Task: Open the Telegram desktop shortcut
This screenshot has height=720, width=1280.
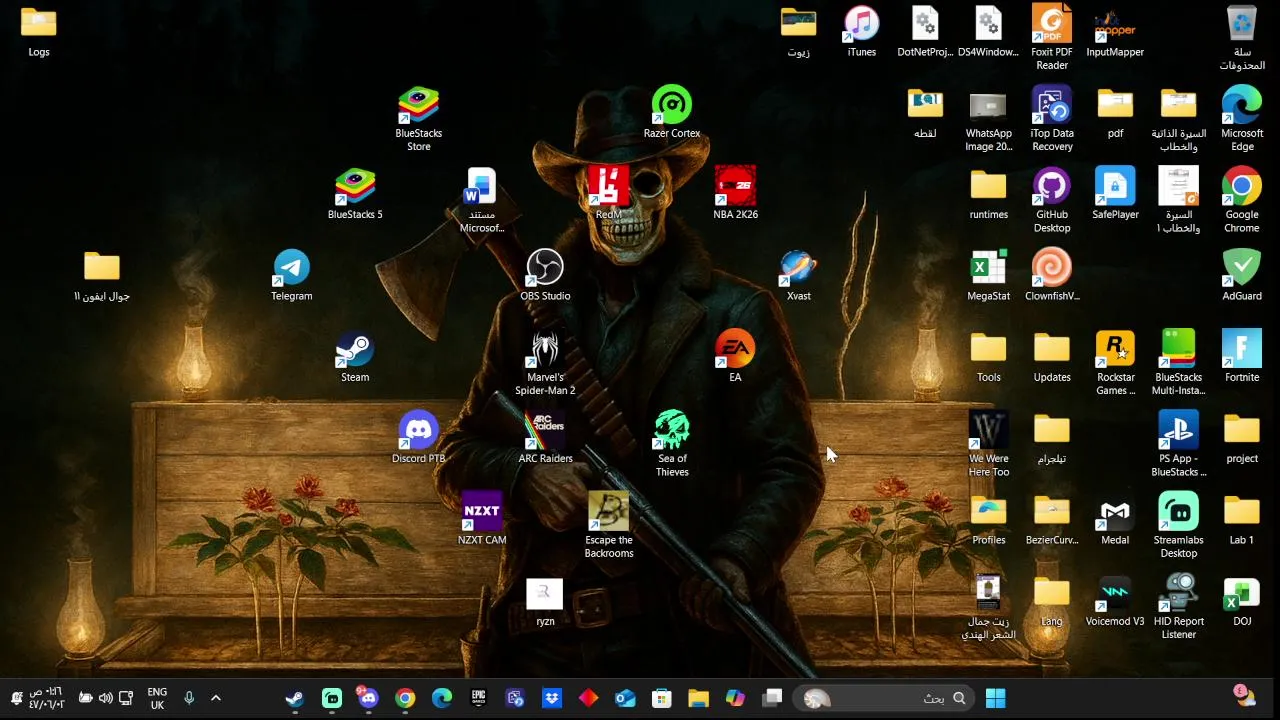Action: [292, 276]
